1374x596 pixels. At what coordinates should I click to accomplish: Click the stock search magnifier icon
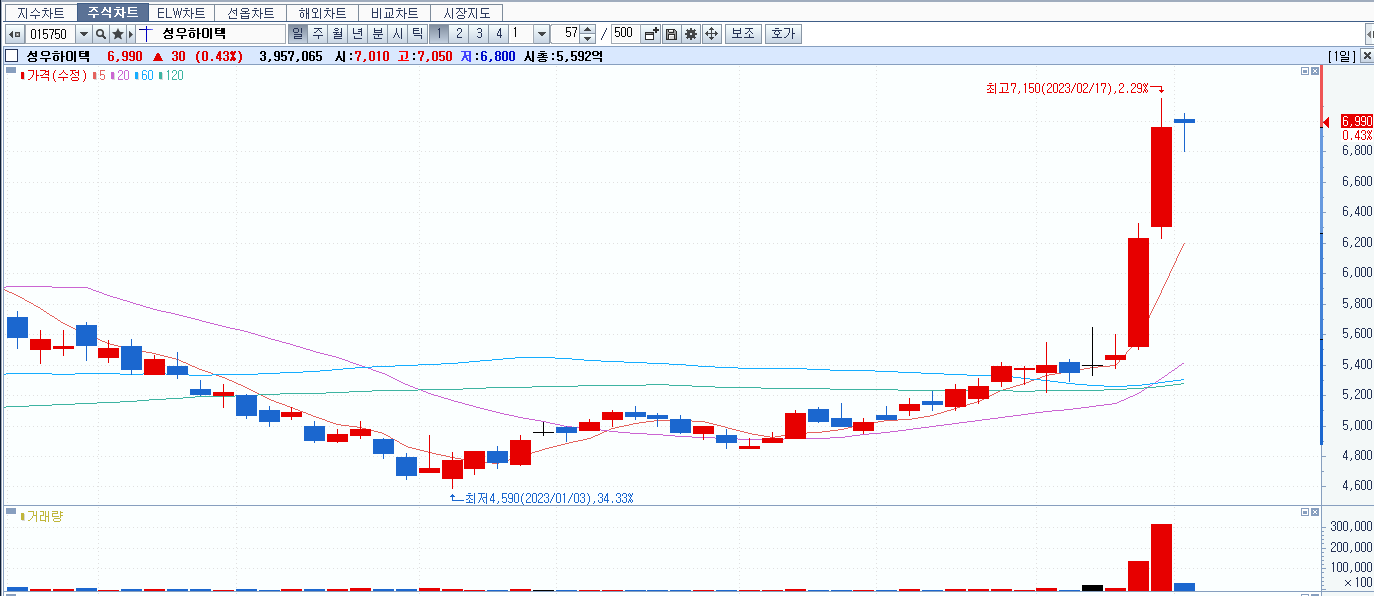(x=101, y=34)
